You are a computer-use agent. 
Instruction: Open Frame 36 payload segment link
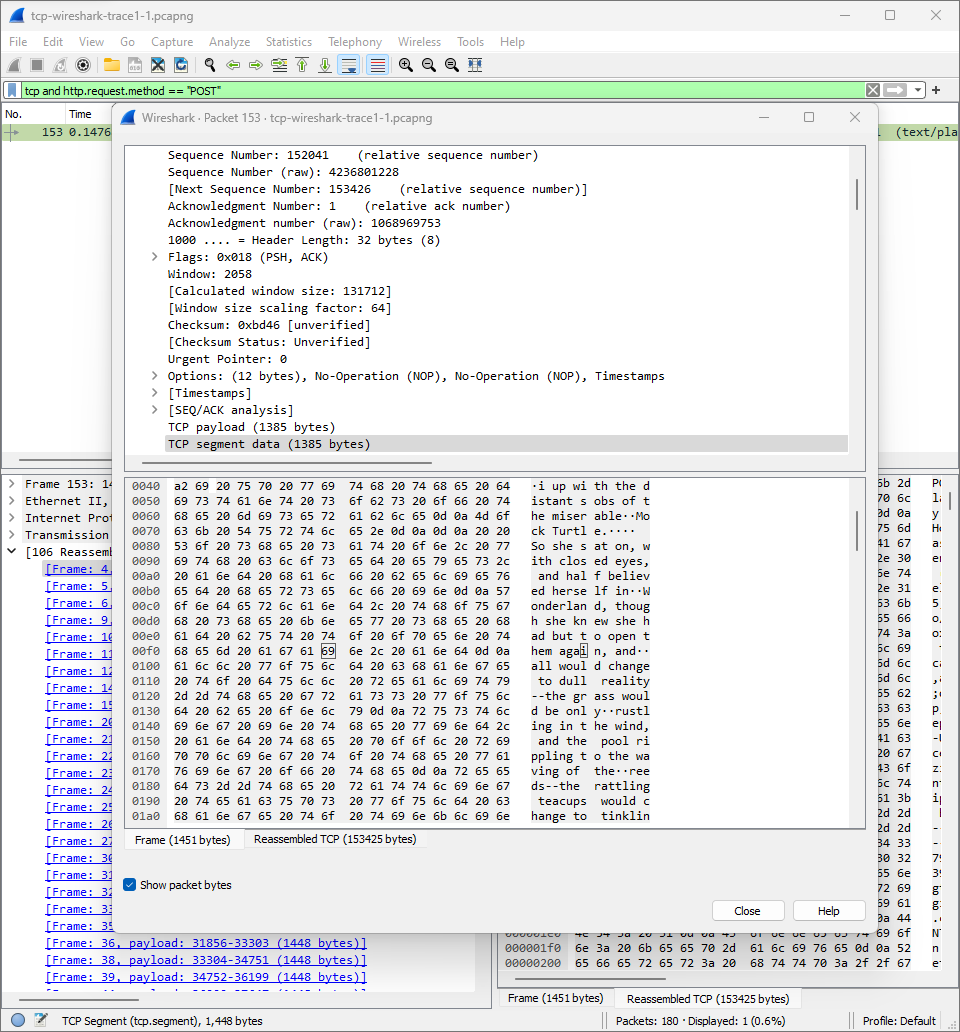(x=206, y=943)
